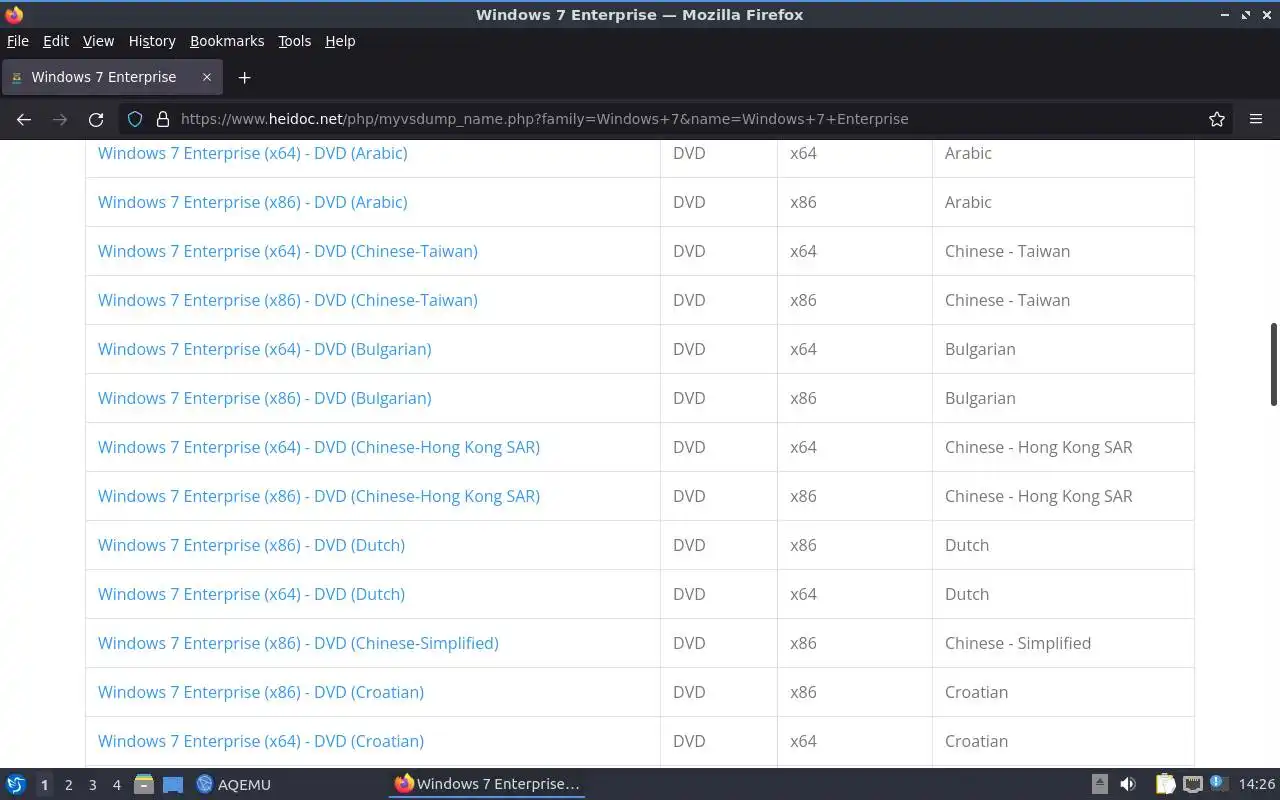Open the tracking protection shield icon

136,119
